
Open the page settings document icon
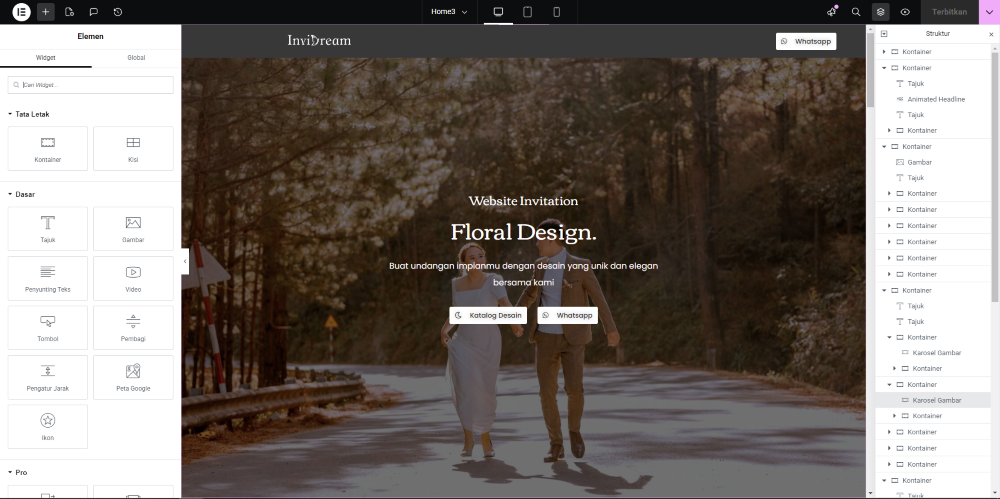tap(70, 12)
